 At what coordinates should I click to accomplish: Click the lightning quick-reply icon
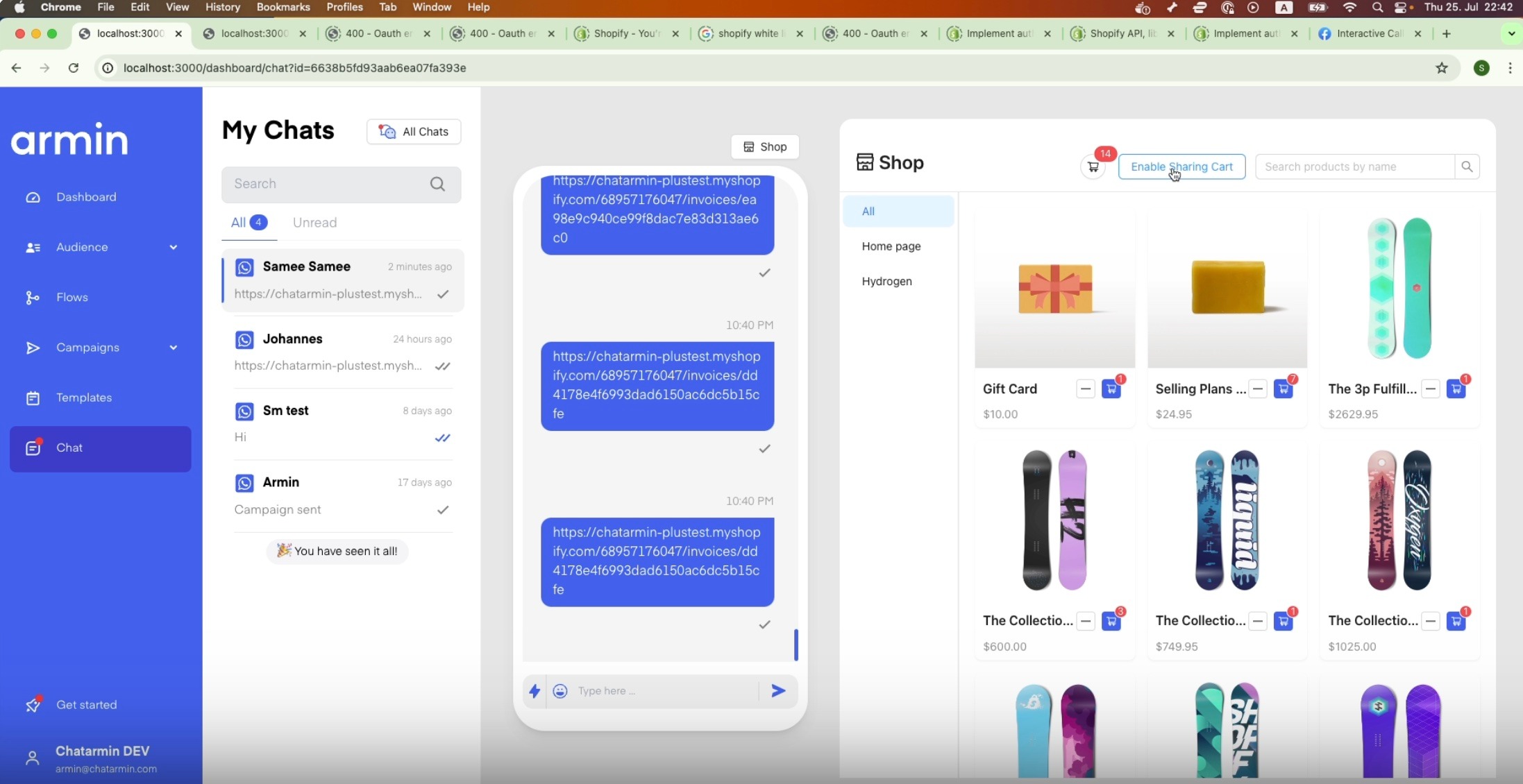(x=535, y=691)
